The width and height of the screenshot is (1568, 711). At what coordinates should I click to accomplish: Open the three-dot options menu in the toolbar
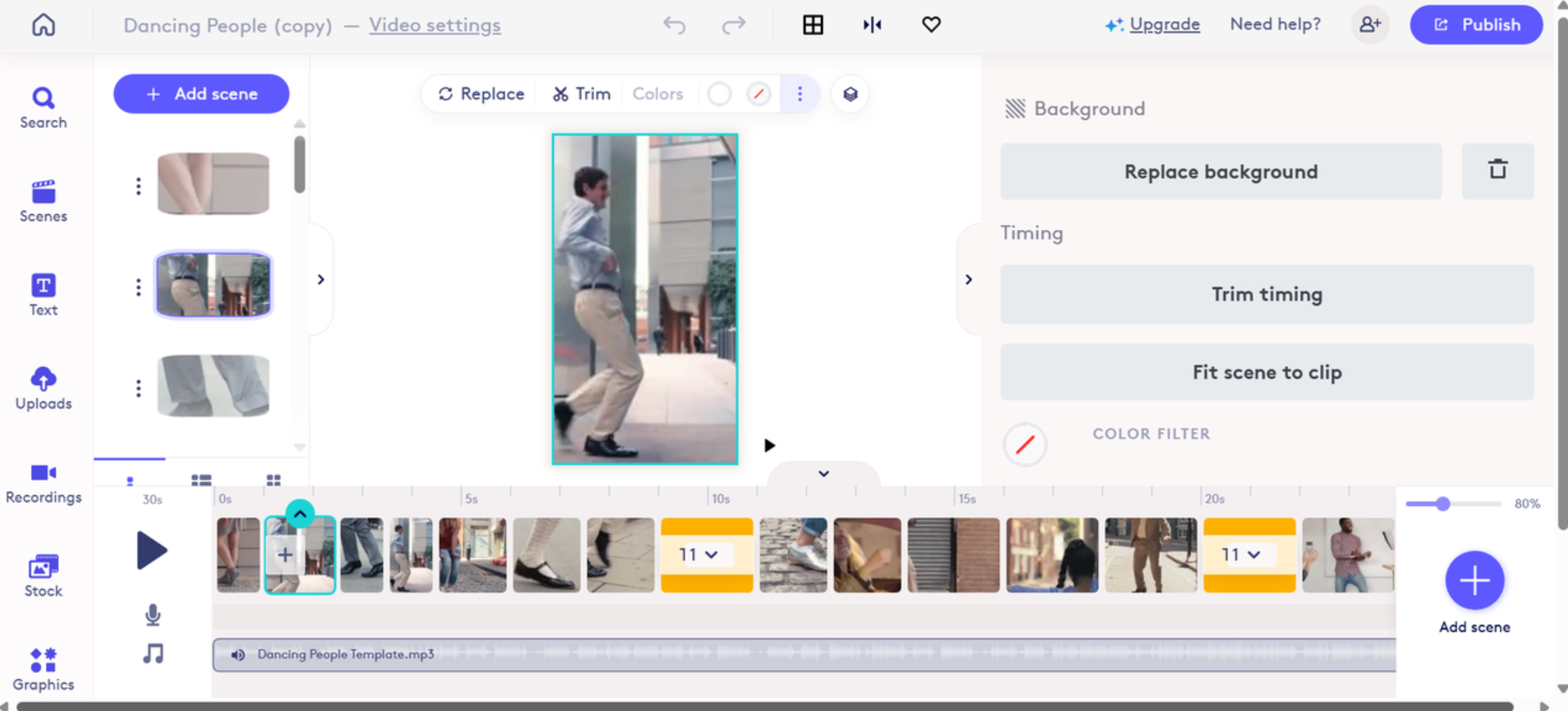(x=800, y=93)
